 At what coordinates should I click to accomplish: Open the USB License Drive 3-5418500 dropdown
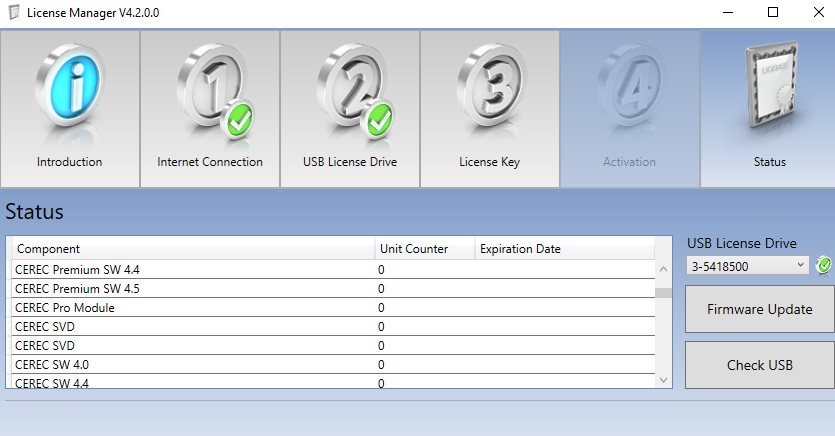(x=748, y=266)
